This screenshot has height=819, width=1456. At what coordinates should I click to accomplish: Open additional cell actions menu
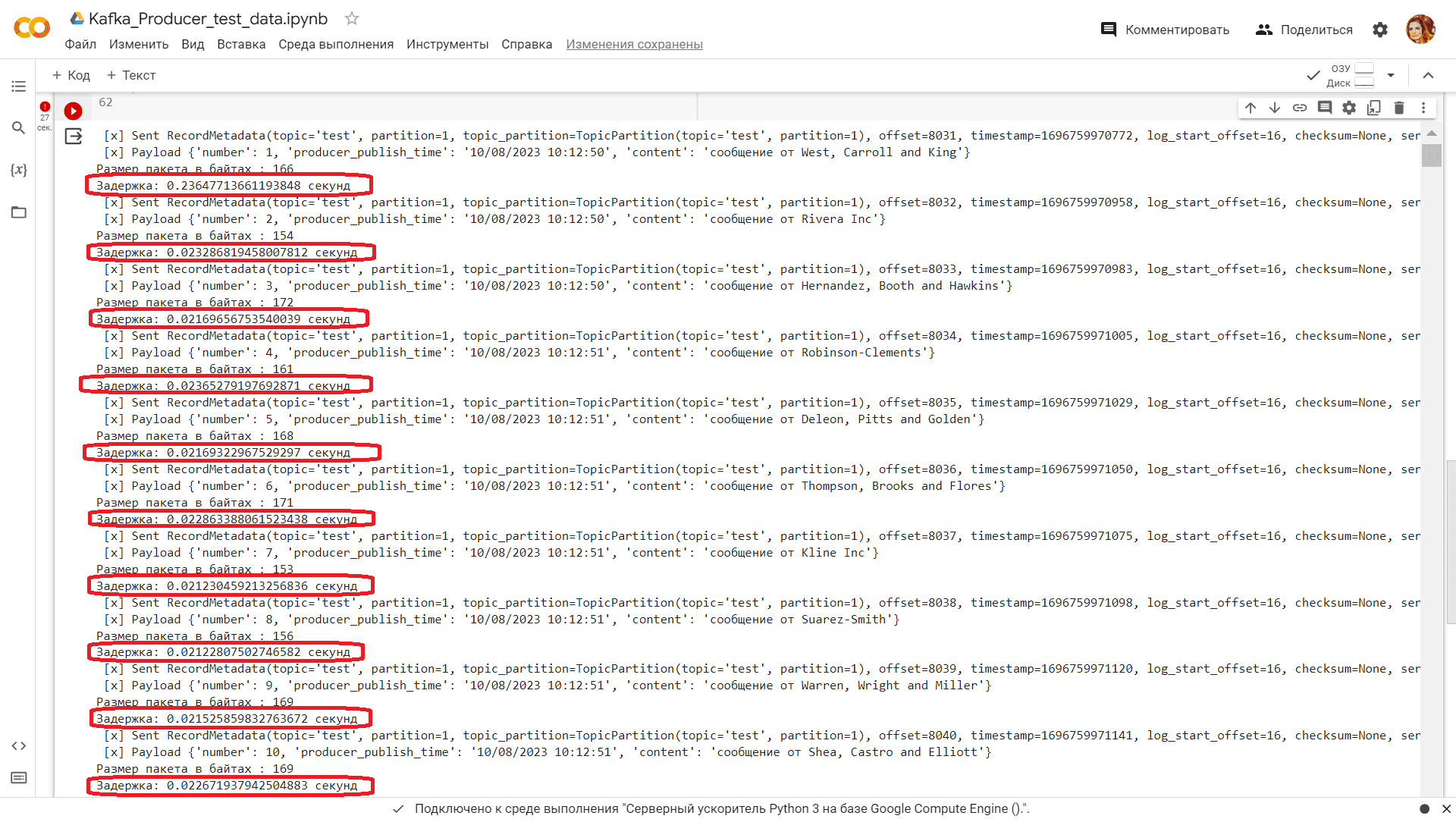(x=1423, y=108)
